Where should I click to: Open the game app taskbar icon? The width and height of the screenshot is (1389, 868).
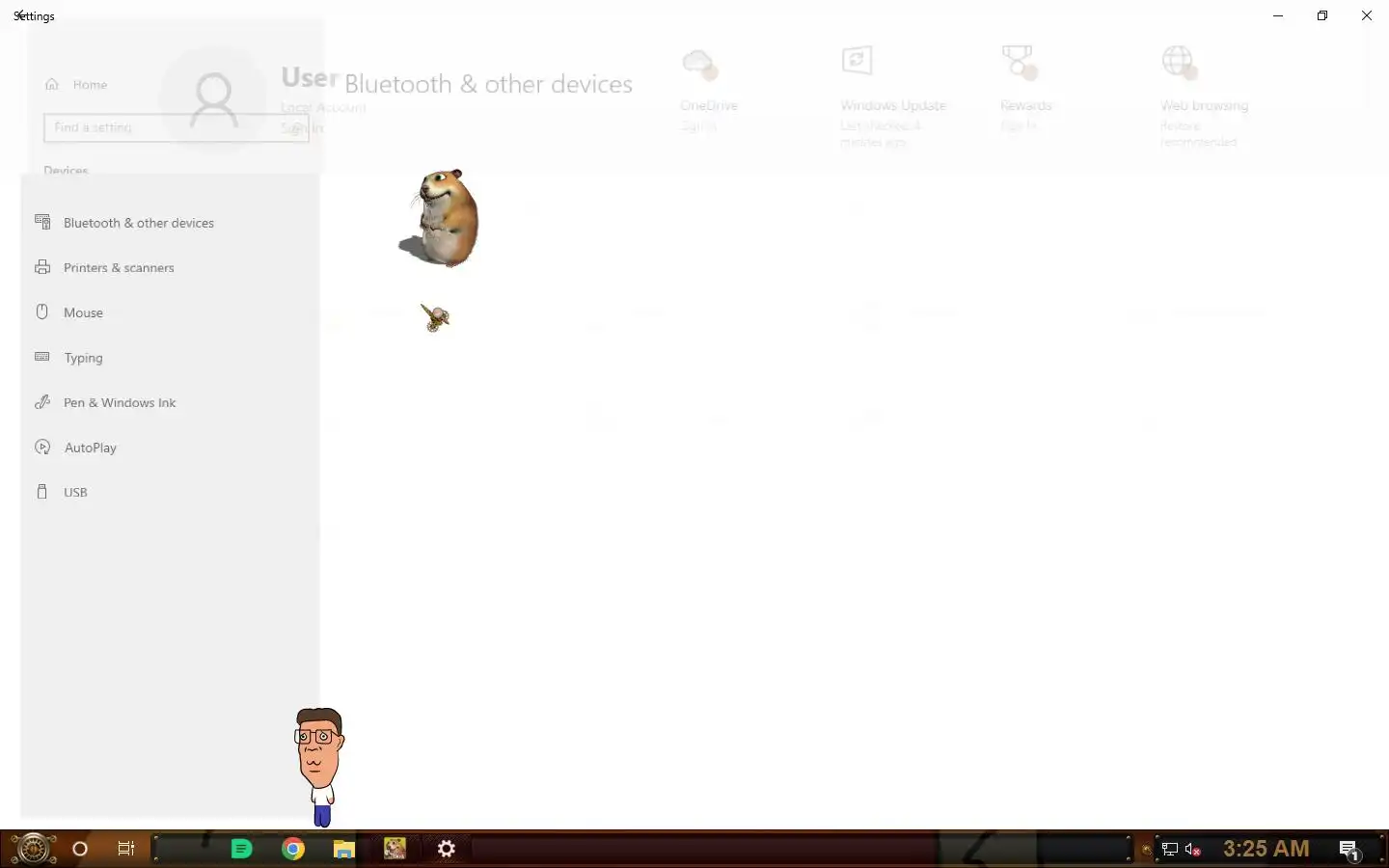click(x=395, y=849)
